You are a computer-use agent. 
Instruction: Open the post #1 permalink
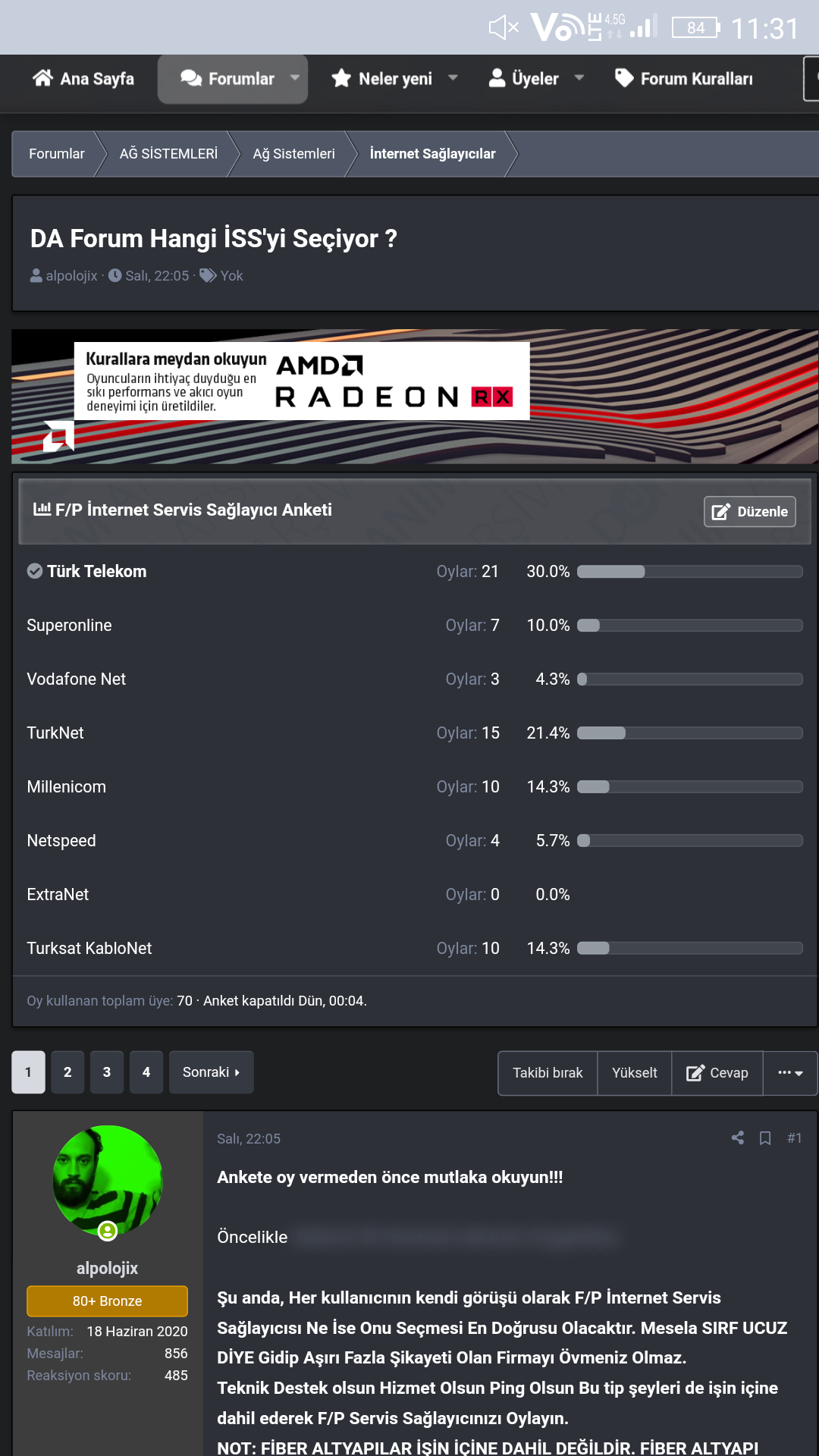(794, 1137)
